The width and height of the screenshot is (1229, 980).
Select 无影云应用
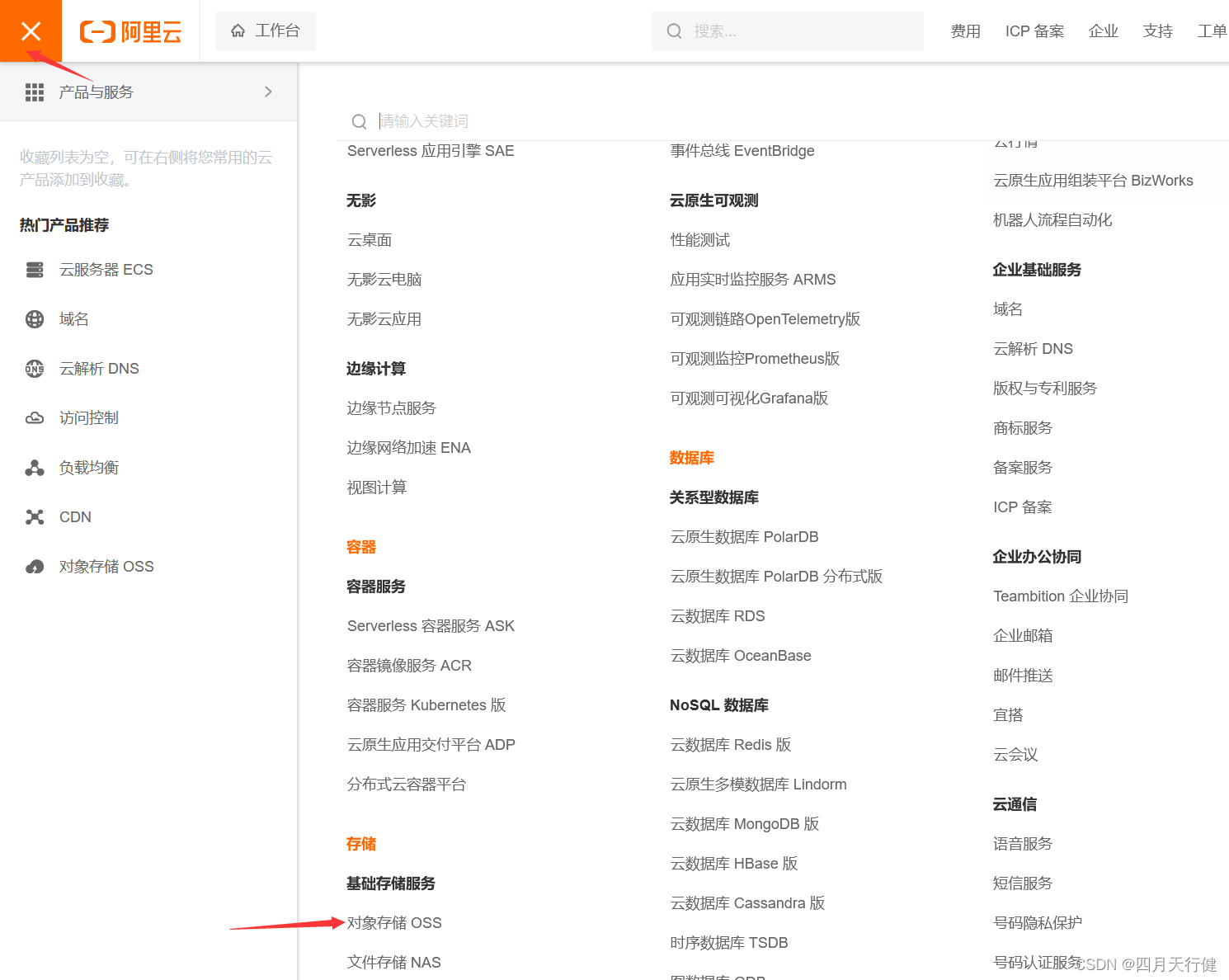coord(384,319)
